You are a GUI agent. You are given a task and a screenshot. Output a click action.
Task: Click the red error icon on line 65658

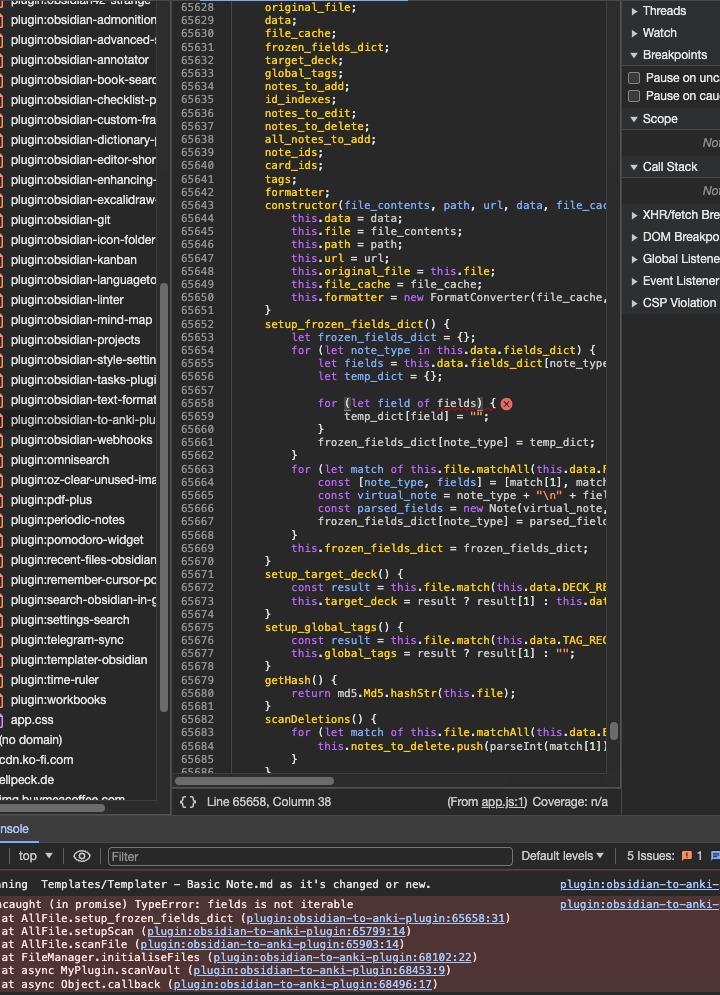pyautogui.click(x=506, y=403)
